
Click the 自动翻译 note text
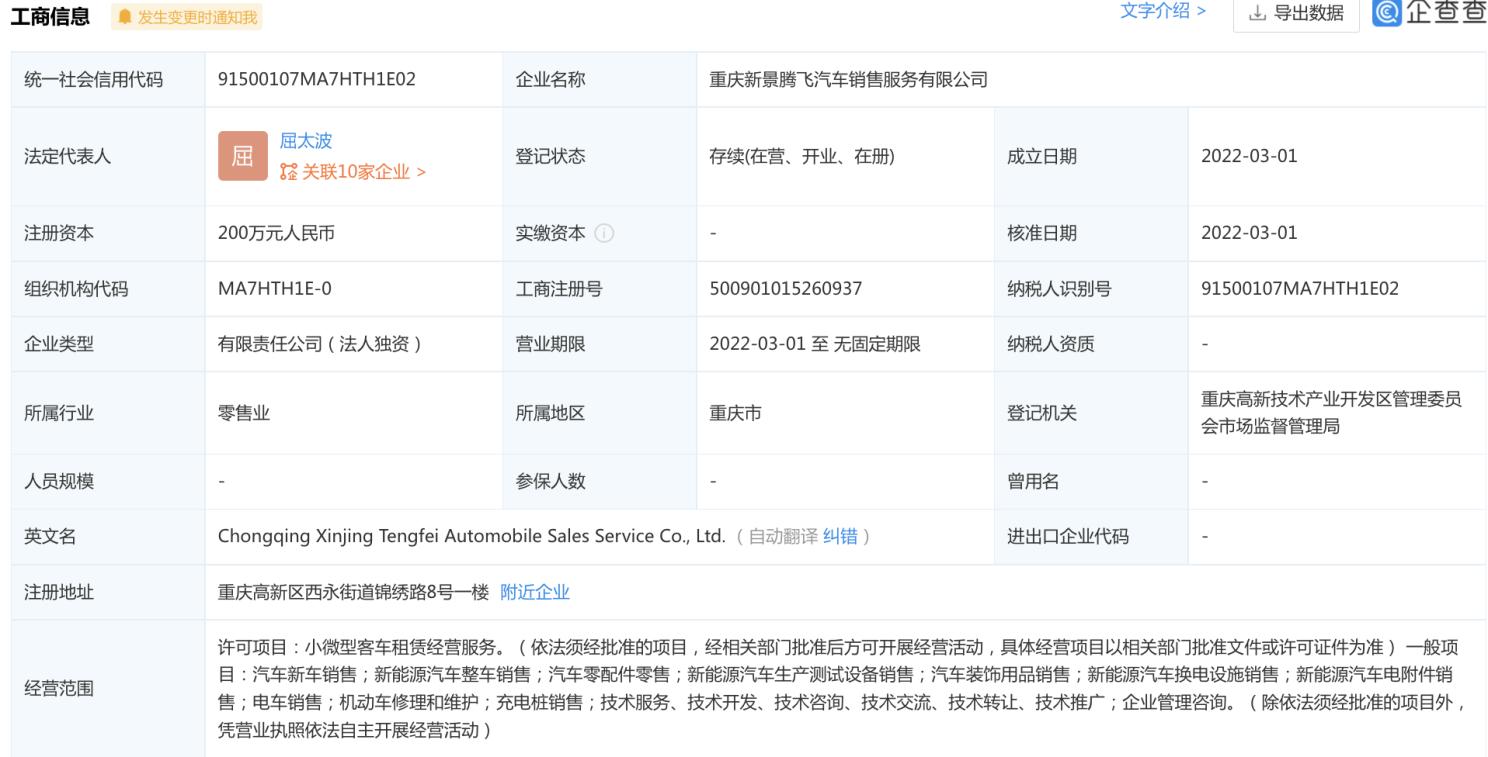tap(783, 537)
